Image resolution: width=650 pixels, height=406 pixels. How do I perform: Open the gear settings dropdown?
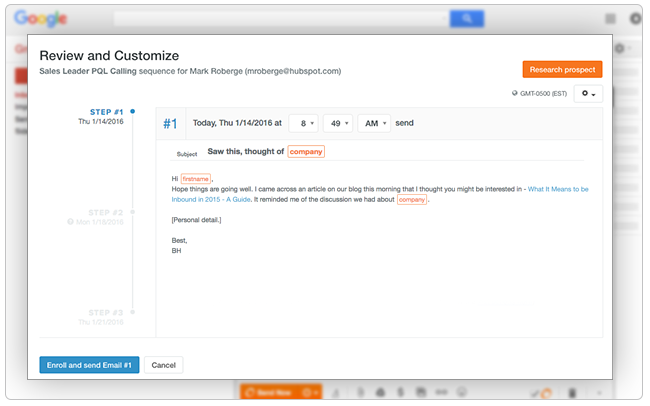(588, 94)
